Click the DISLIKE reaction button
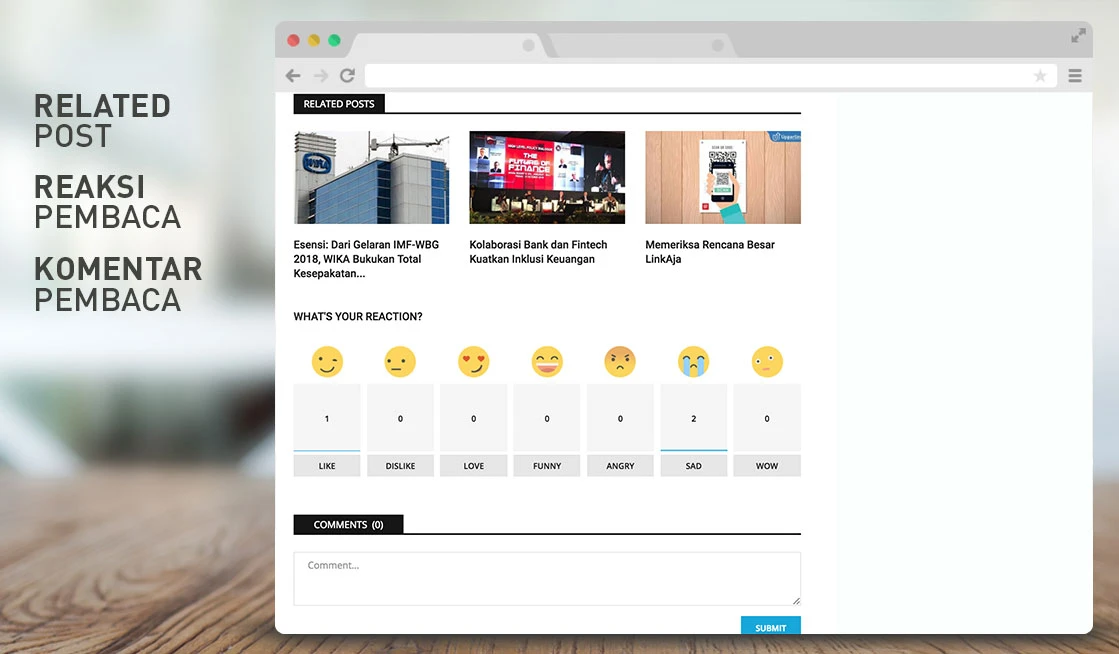The image size is (1119, 654). 400,466
